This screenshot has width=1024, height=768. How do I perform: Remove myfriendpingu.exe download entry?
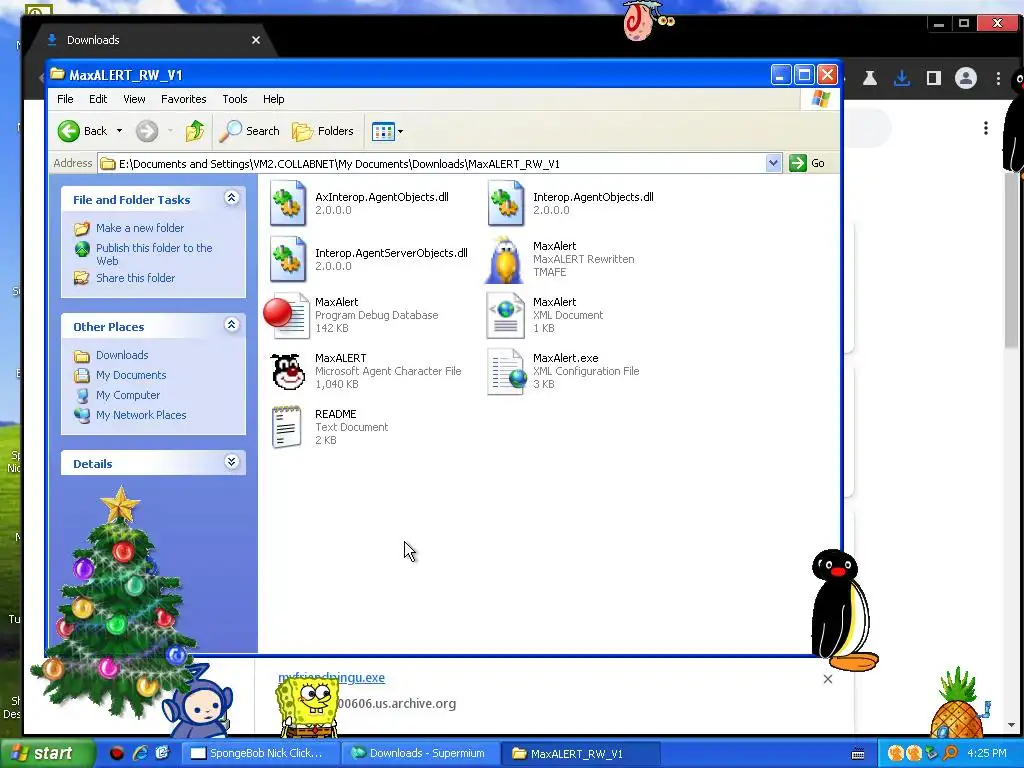tap(827, 679)
